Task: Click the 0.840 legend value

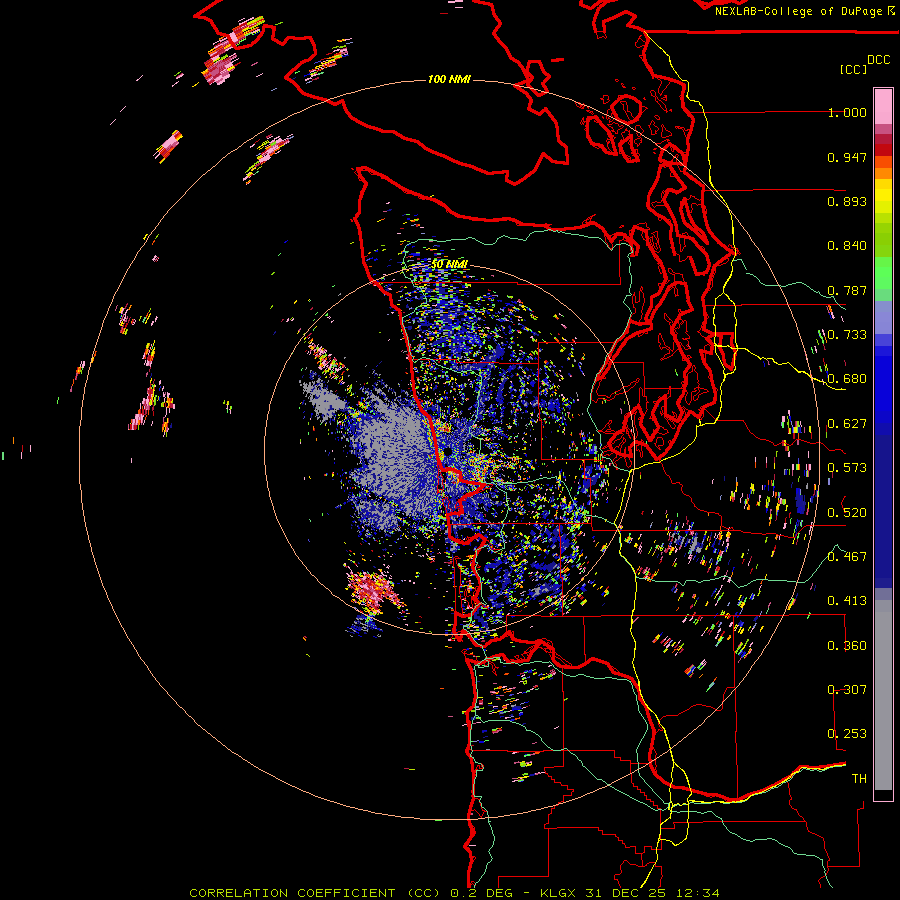Action: 847,246
